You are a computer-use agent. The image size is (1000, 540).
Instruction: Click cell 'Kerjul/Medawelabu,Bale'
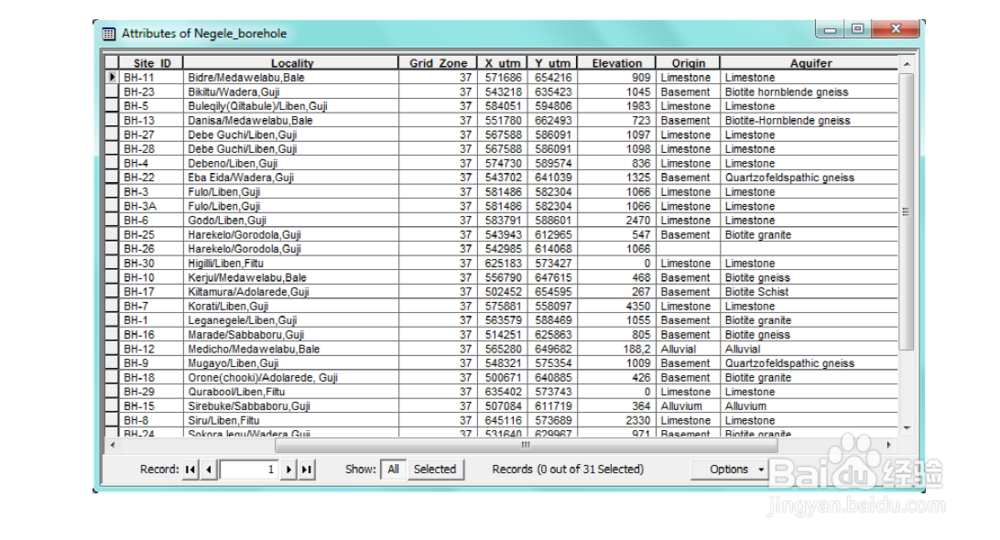pos(291,277)
